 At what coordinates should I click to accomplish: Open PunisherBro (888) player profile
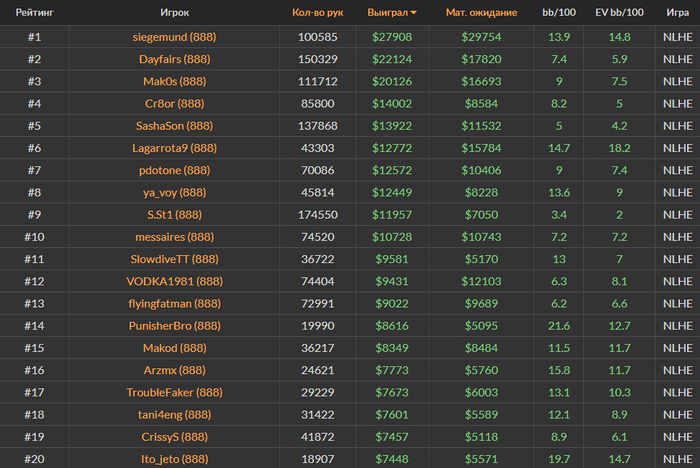pyautogui.click(x=175, y=326)
